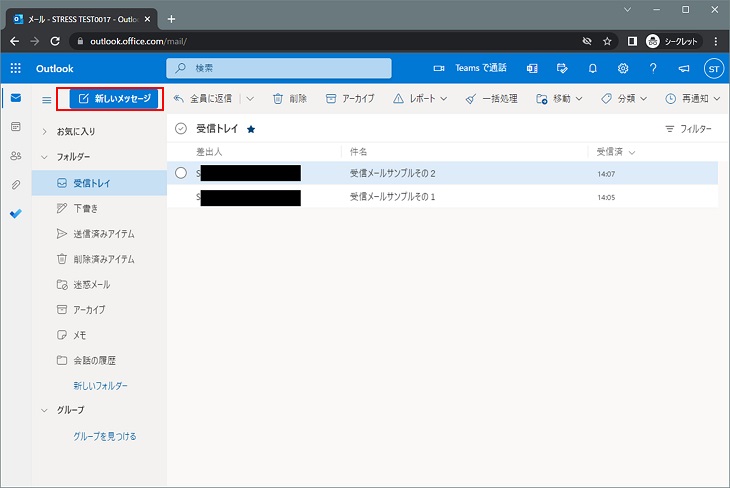Click 新しいメッセージ button
The width and height of the screenshot is (730, 488).
coord(115,98)
